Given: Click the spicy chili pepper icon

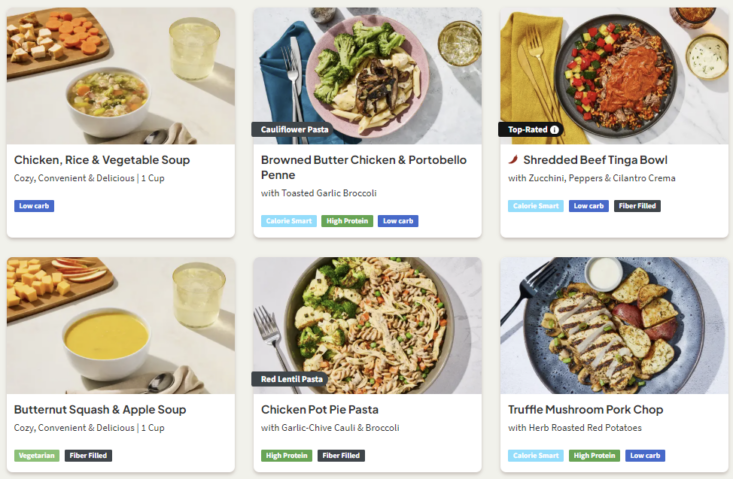Looking at the screenshot, I should [514, 160].
